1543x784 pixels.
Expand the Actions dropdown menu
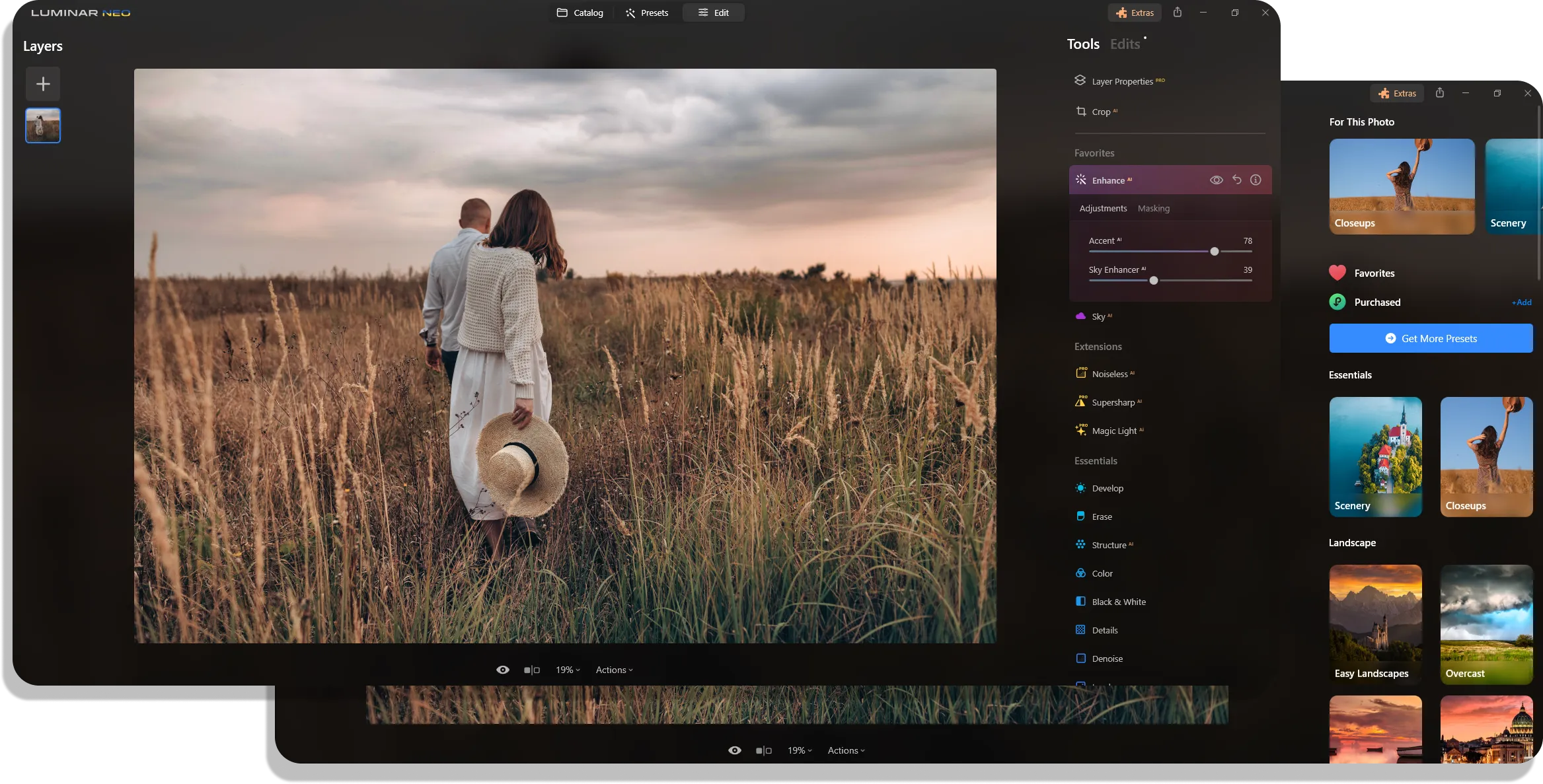pos(614,670)
